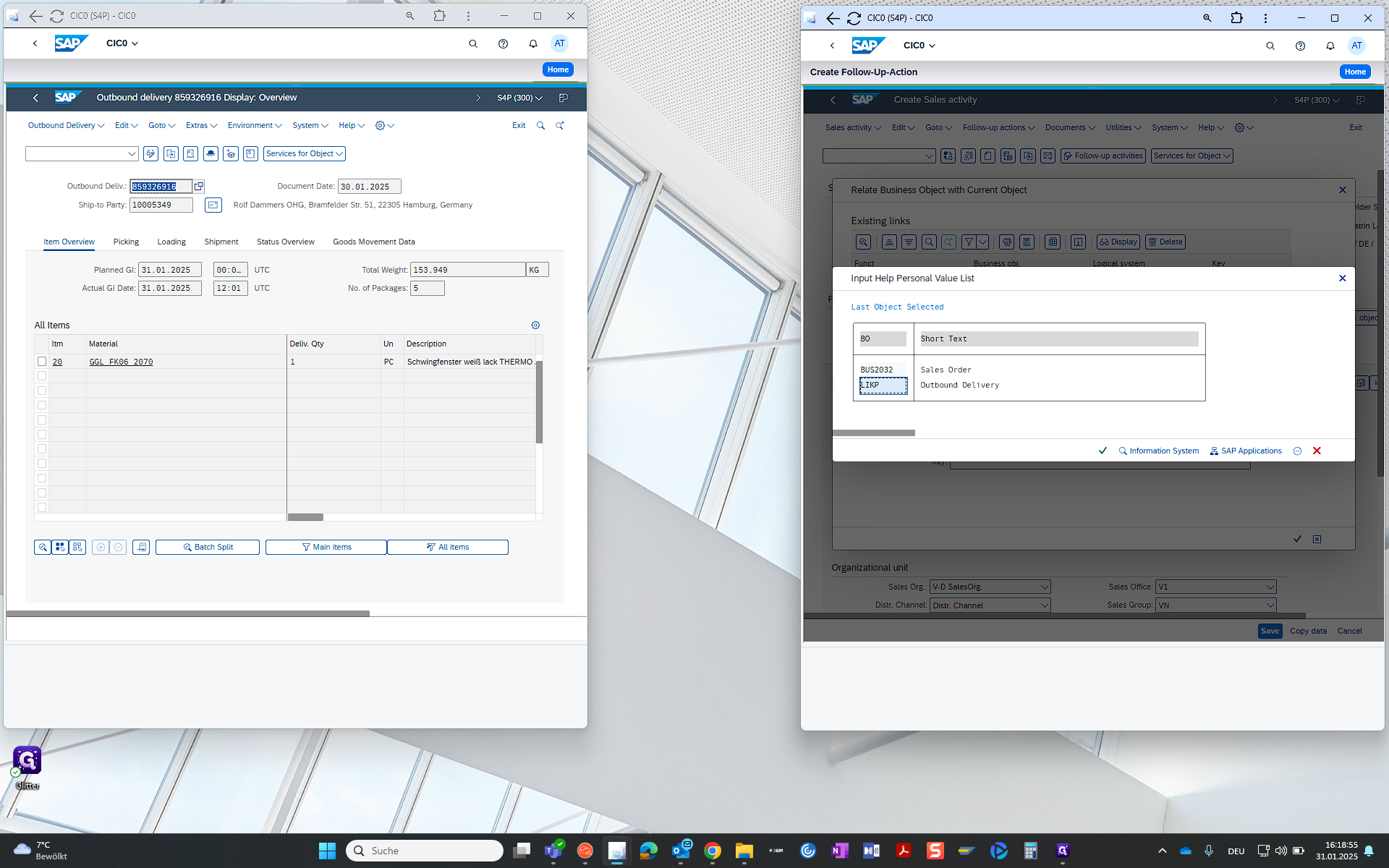Screen dimensions: 1389x868
Task: Click the value help icon beside Outbound Deliv. number
Action: (199, 187)
